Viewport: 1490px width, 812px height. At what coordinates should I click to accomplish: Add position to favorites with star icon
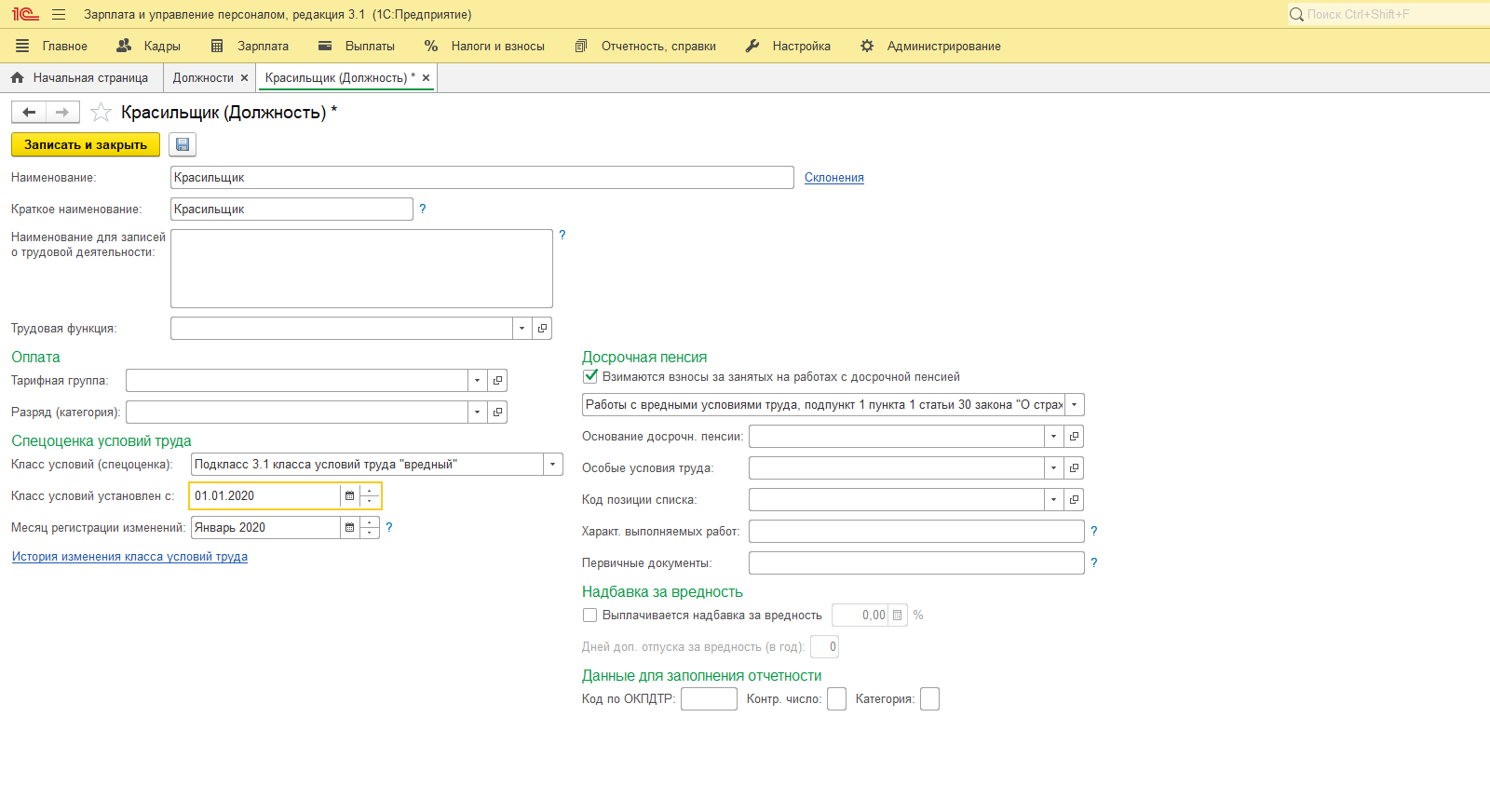101,113
